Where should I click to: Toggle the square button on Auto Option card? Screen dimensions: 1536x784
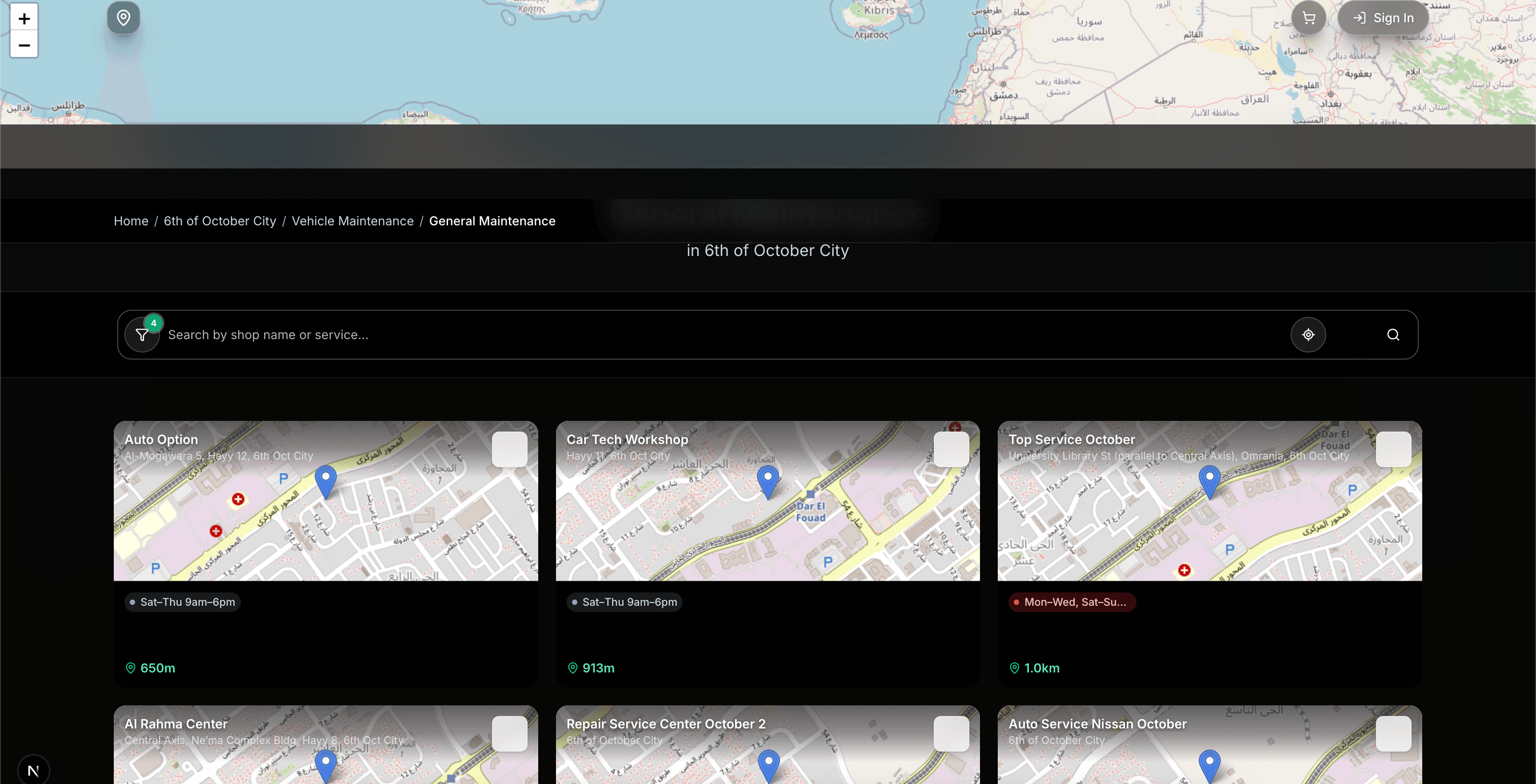[x=509, y=449]
